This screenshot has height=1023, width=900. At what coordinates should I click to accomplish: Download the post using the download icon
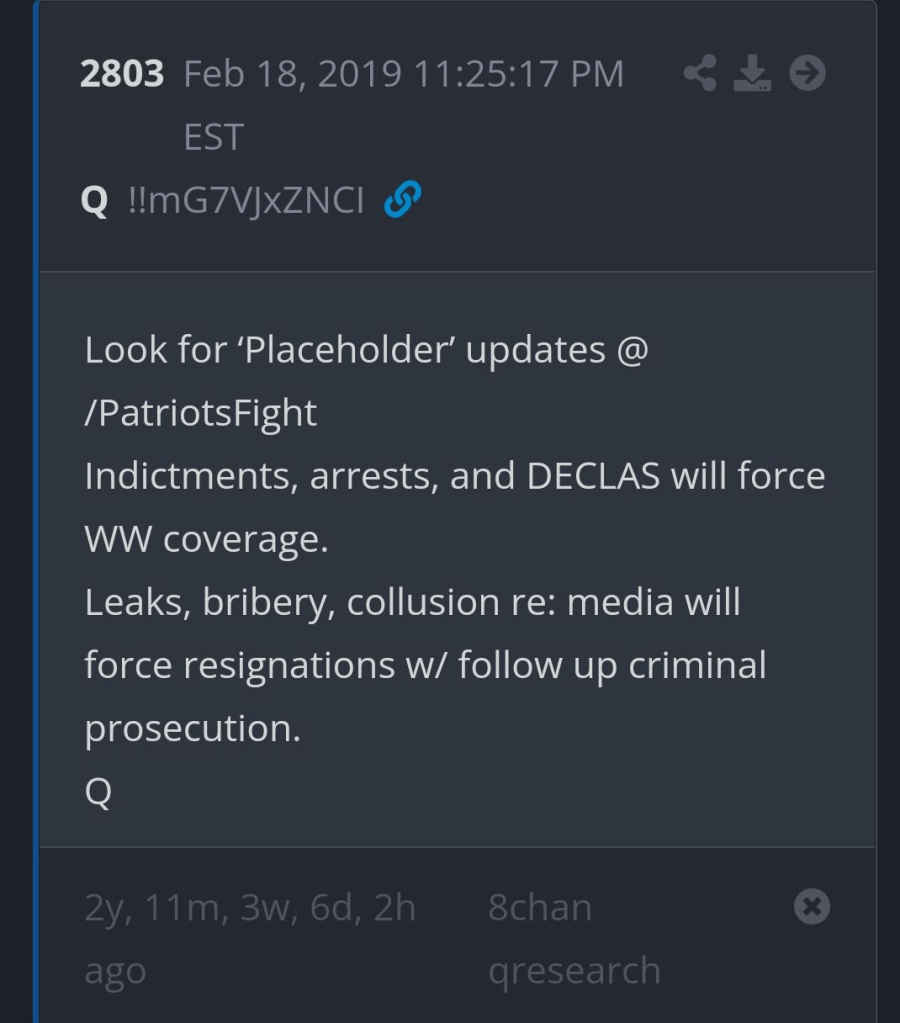[752, 74]
